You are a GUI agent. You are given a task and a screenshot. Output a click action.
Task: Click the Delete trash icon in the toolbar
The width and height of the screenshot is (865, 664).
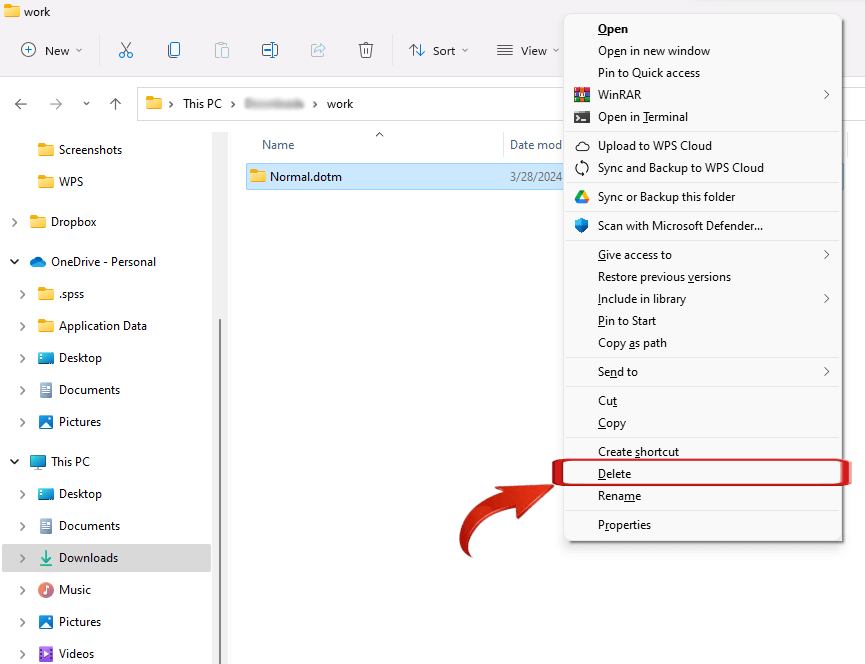tap(366, 49)
